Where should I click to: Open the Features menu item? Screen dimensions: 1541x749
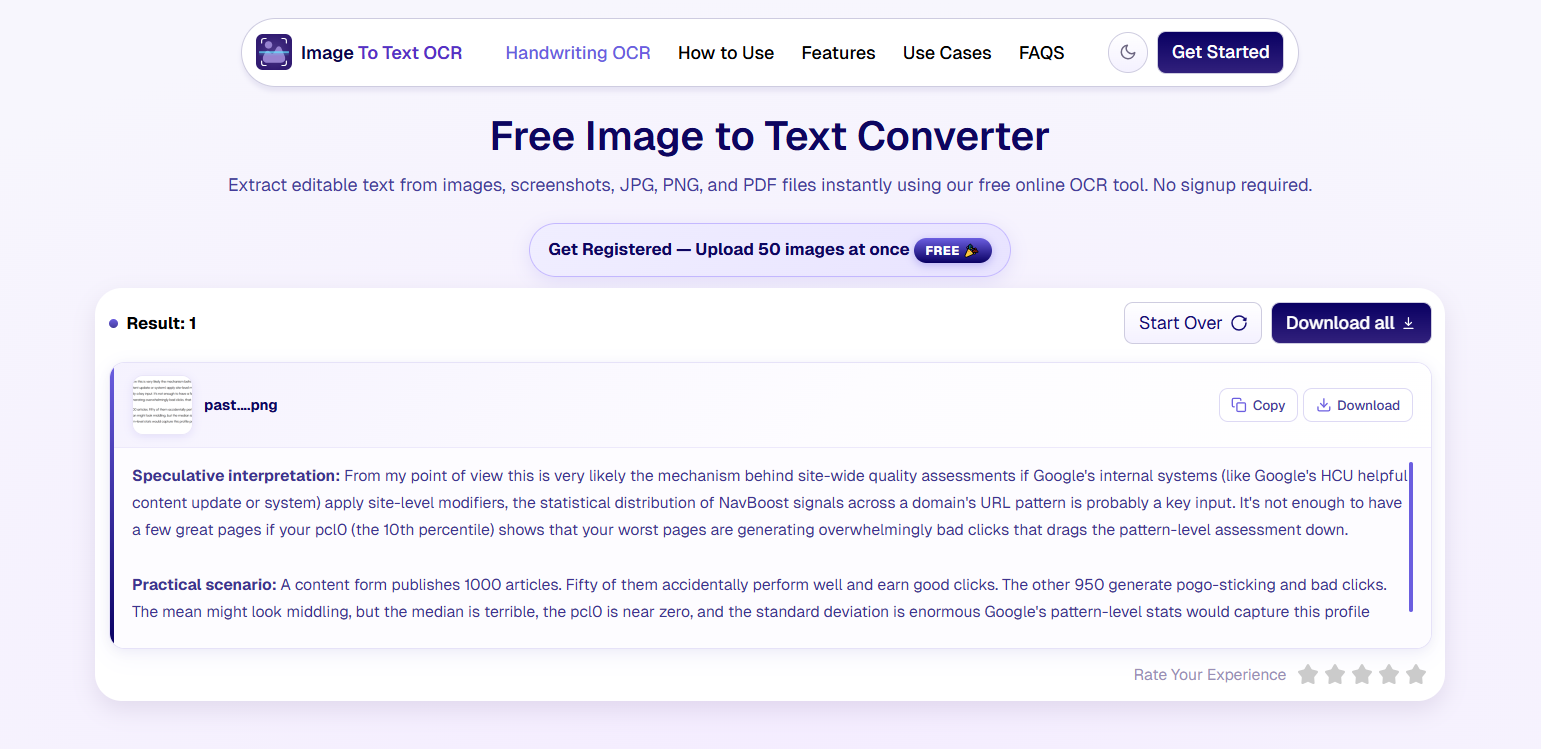[838, 53]
